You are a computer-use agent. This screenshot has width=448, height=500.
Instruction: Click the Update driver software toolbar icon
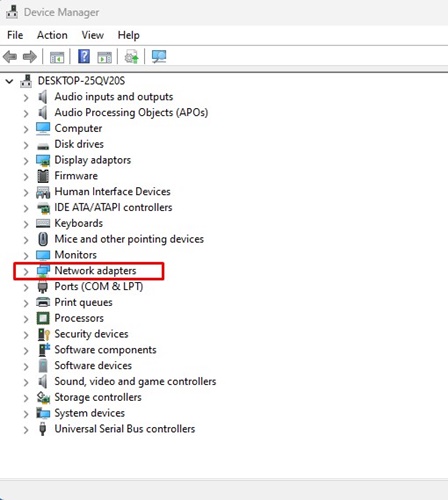pos(131,57)
